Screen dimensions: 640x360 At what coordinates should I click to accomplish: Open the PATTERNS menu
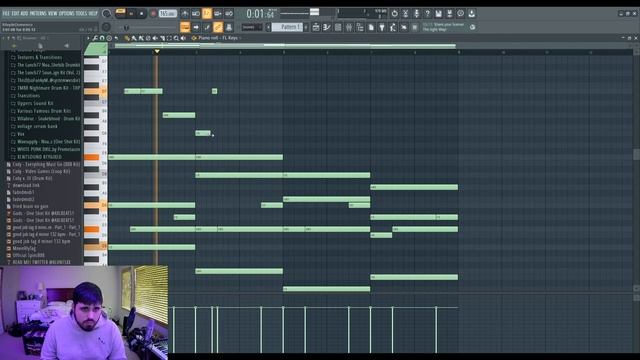click(38, 13)
